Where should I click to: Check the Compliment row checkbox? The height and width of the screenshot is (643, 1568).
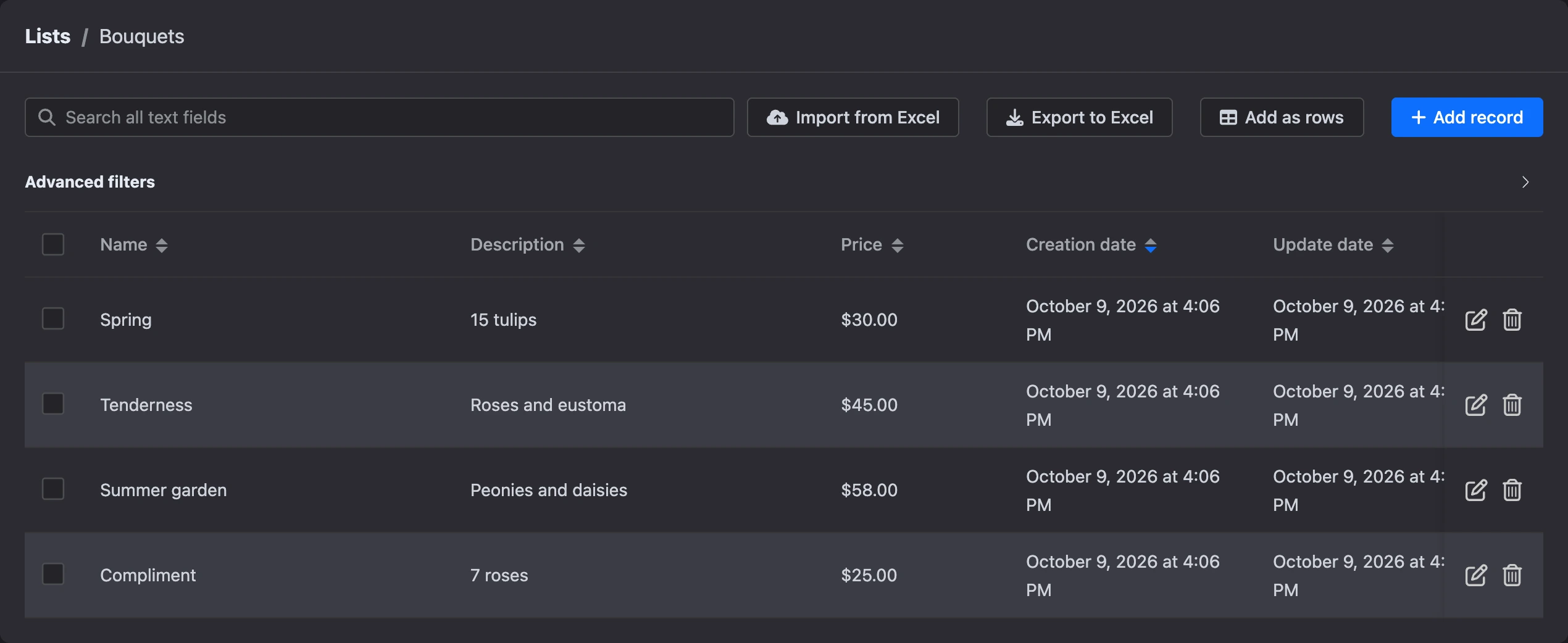pyautogui.click(x=53, y=574)
